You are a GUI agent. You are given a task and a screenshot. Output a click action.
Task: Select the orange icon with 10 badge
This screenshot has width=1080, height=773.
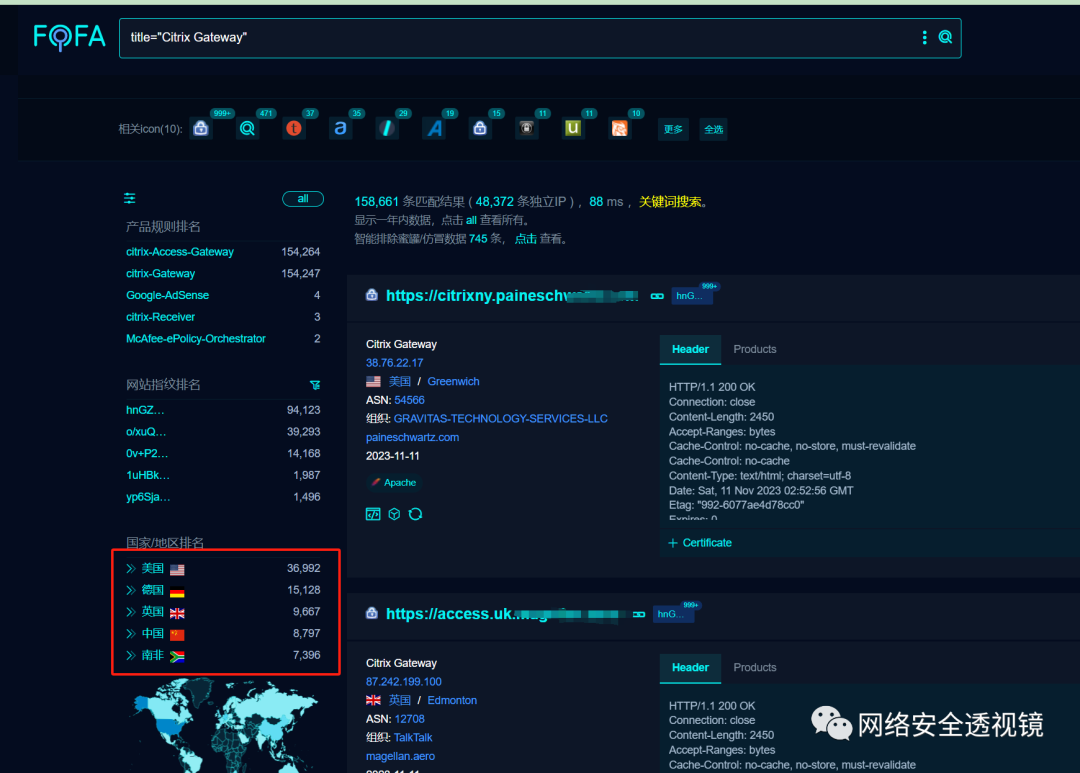click(619, 128)
